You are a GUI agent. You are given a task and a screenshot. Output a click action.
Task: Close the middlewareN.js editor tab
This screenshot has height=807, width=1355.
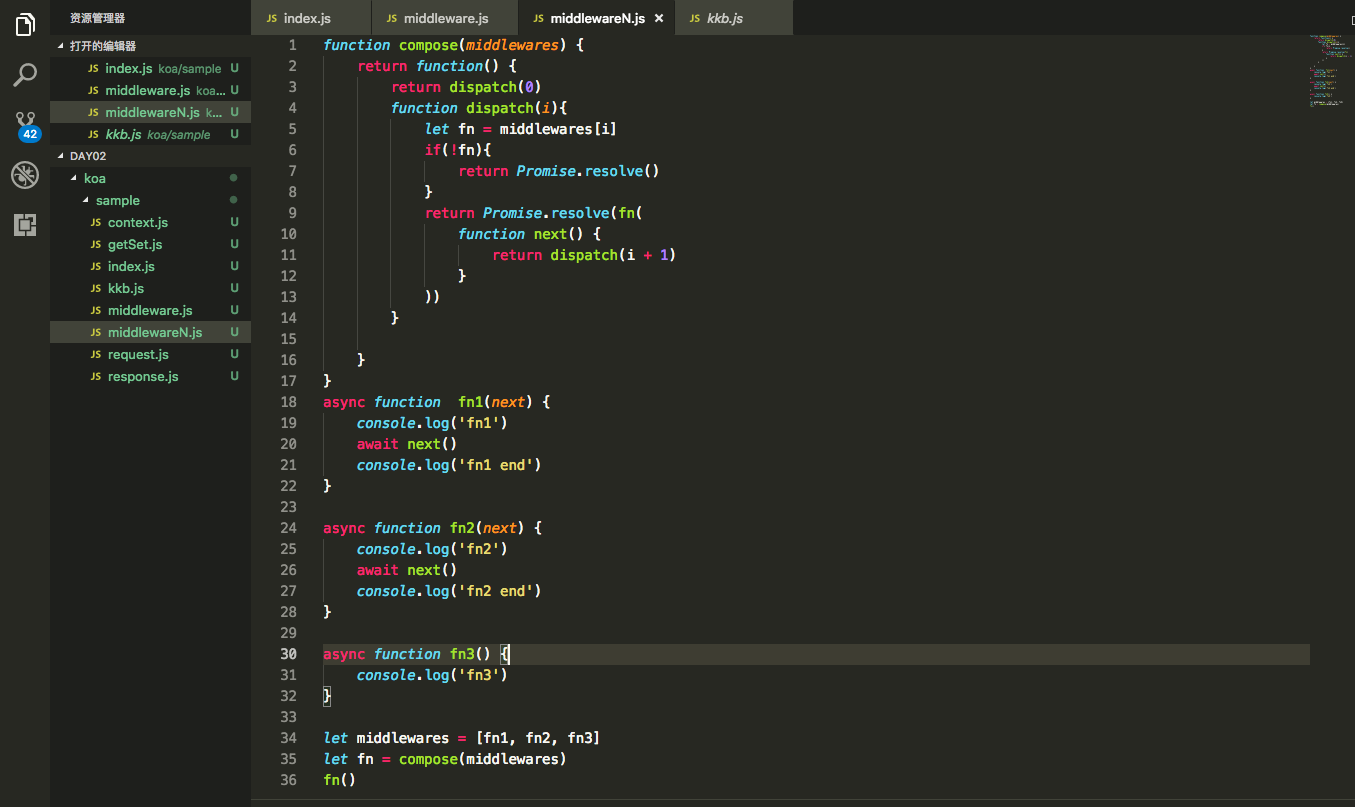pyautogui.click(x=658, y=18)
